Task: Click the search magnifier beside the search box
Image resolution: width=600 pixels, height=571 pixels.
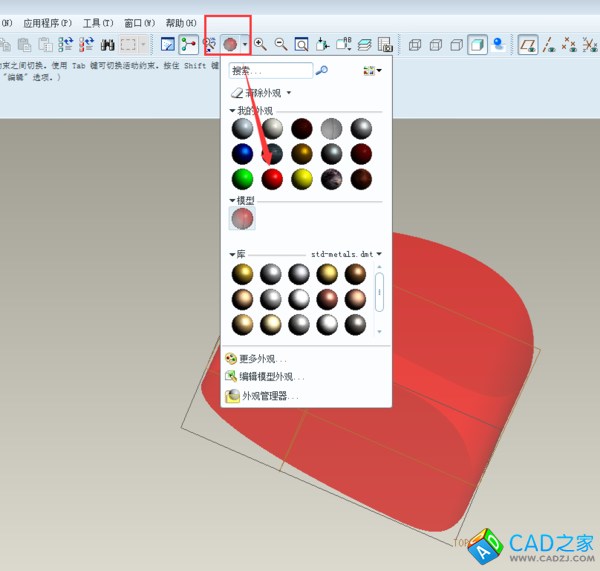Action: pyautogui.click(x=322, y=70)
